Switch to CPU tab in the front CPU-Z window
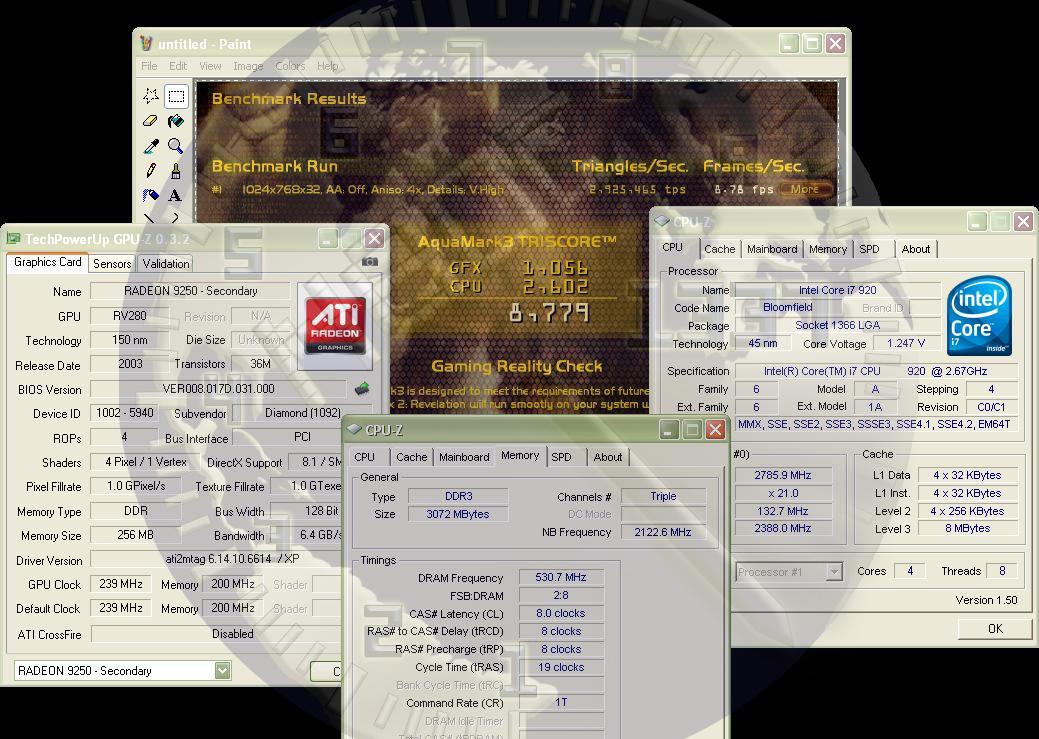 point(364,457)
